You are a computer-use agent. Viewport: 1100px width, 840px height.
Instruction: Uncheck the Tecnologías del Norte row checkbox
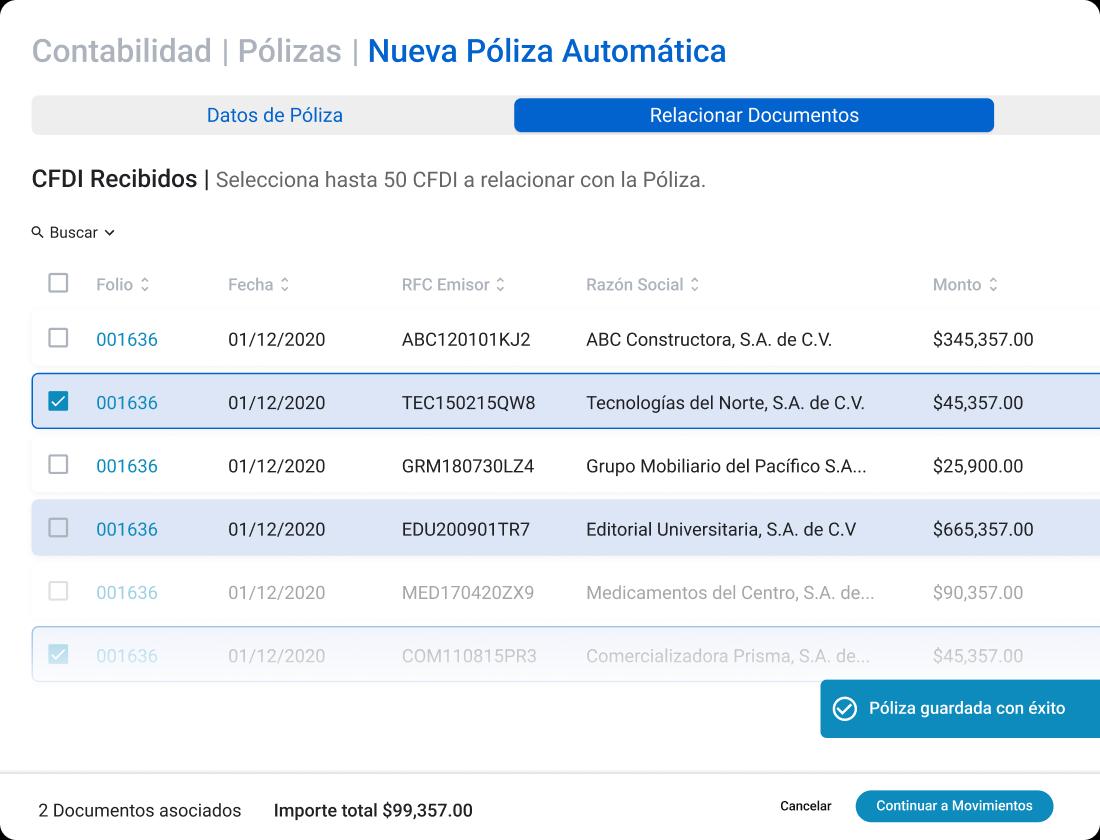click(58, 401)
